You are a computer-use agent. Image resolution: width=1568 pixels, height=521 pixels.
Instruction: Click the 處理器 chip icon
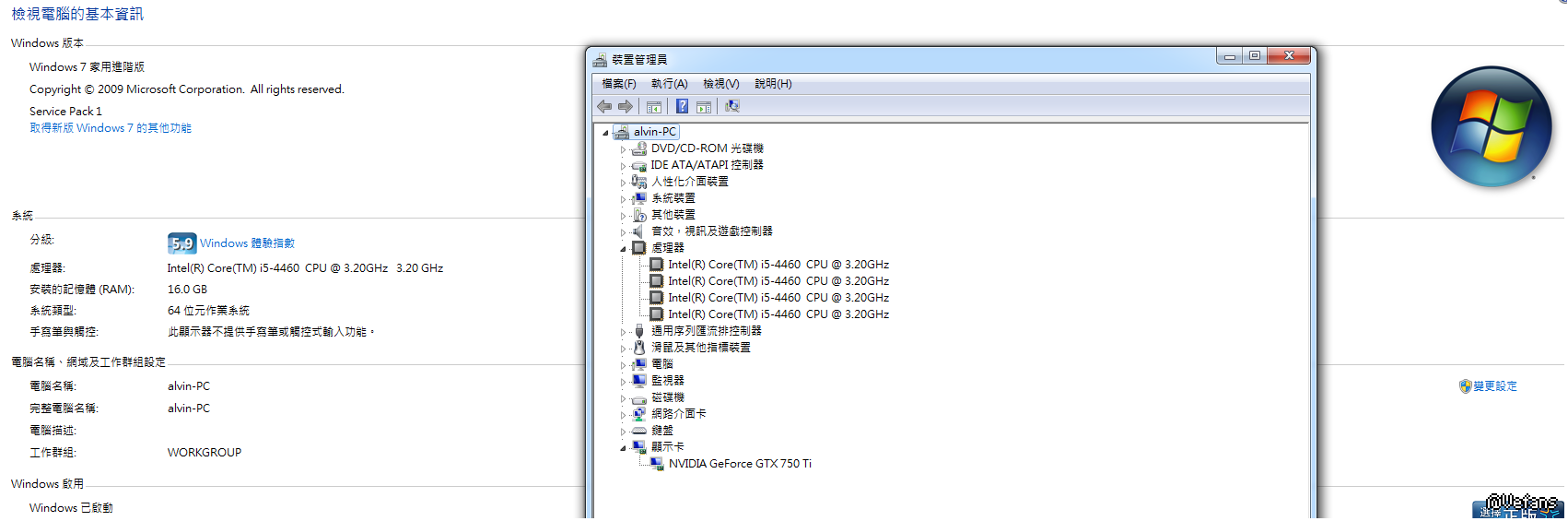[639, 248]
